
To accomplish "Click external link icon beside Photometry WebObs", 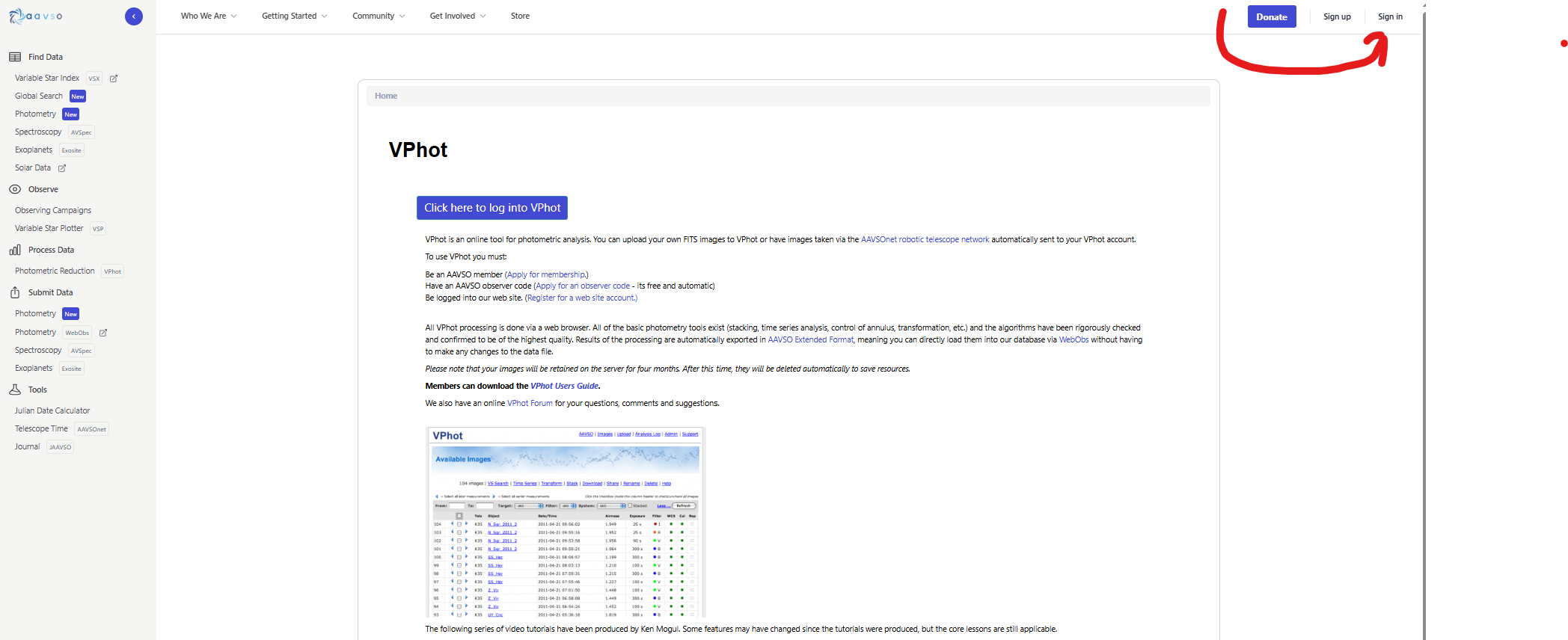I will [x=103, y=333].
